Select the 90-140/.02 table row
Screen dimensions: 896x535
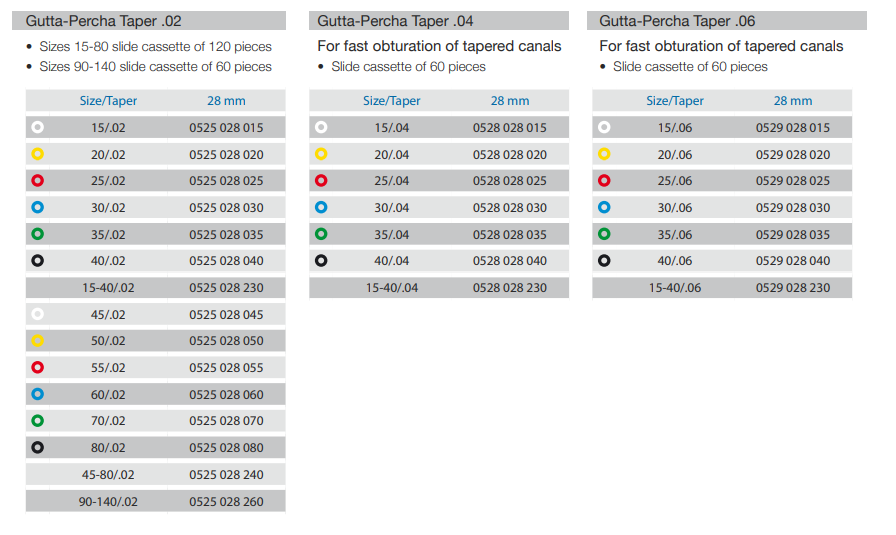coord(155,501)
